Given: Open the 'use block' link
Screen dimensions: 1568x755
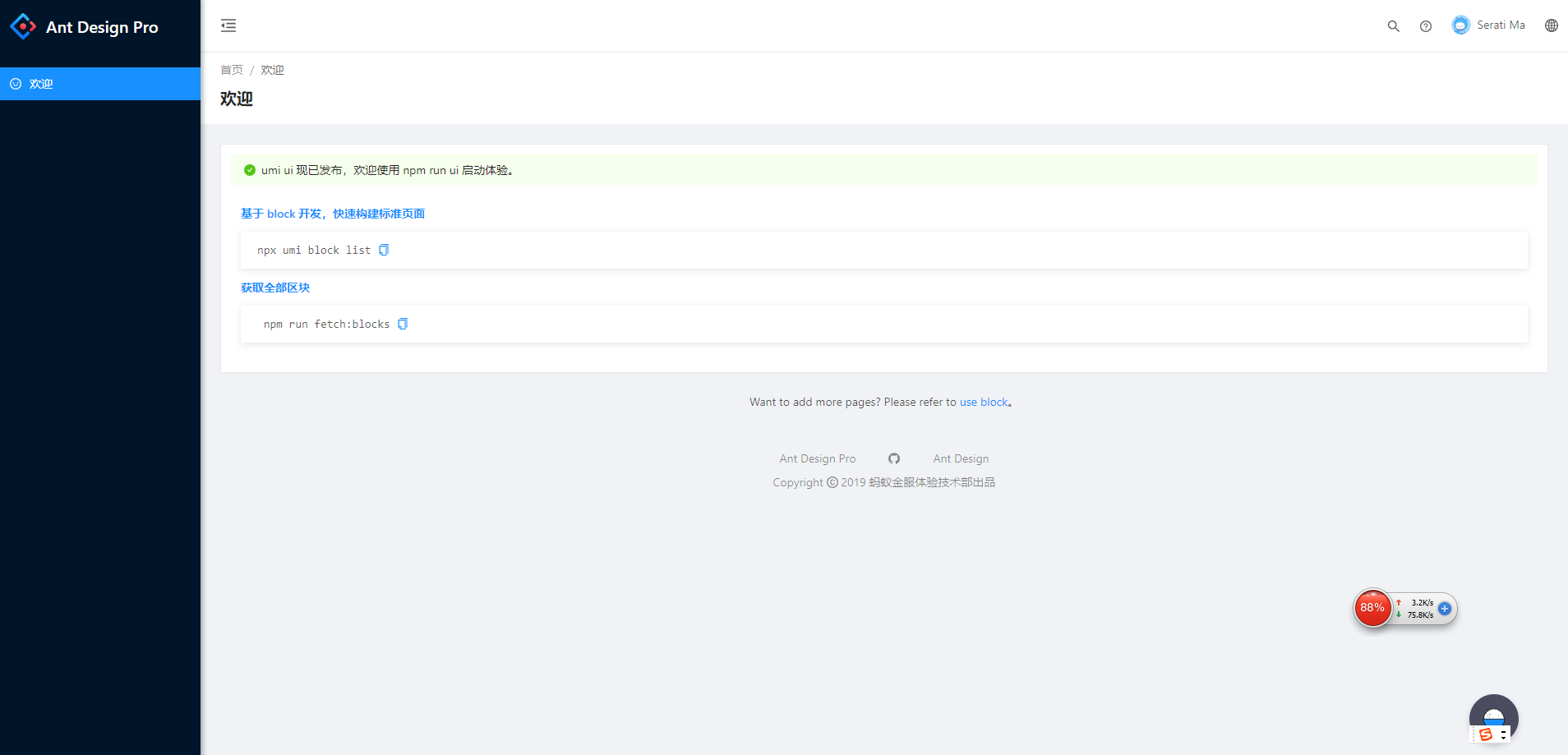Looking at the screenshot, I should tap(984, 402).
